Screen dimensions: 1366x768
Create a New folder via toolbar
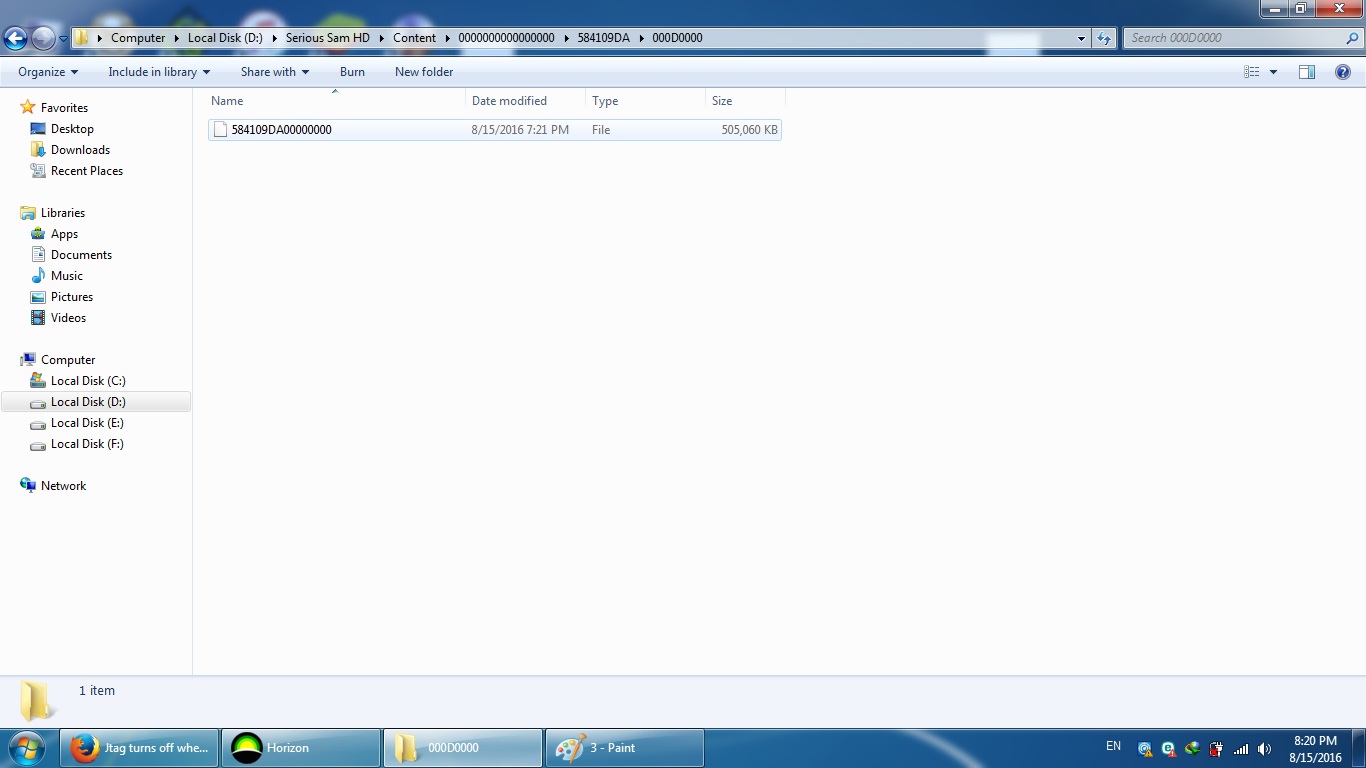424,72
